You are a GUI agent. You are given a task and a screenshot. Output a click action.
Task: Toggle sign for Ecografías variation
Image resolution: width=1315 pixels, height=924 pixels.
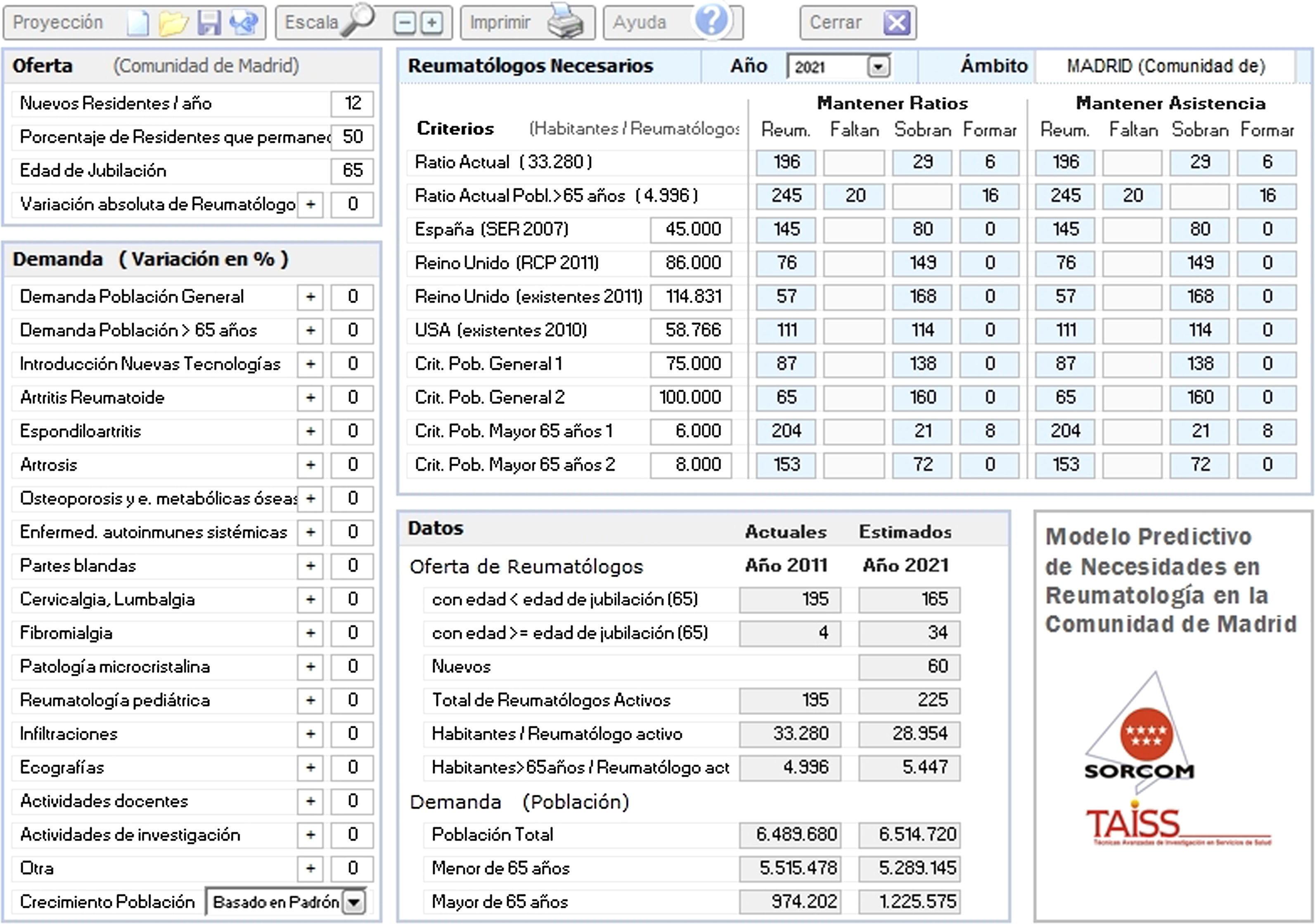coord(310,768)
